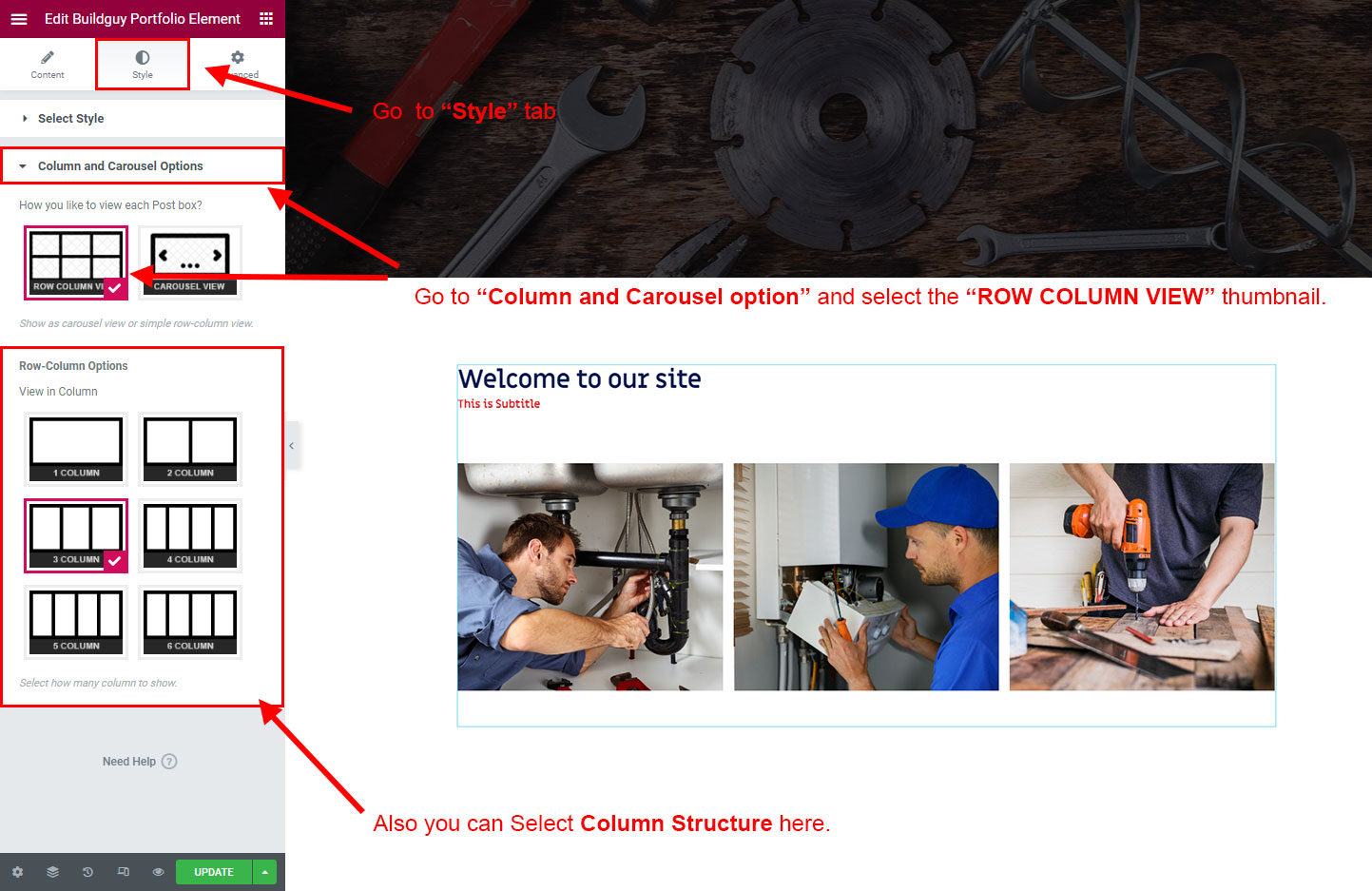Open the hamburger menu in Elementor header

[x=19, y=19]
